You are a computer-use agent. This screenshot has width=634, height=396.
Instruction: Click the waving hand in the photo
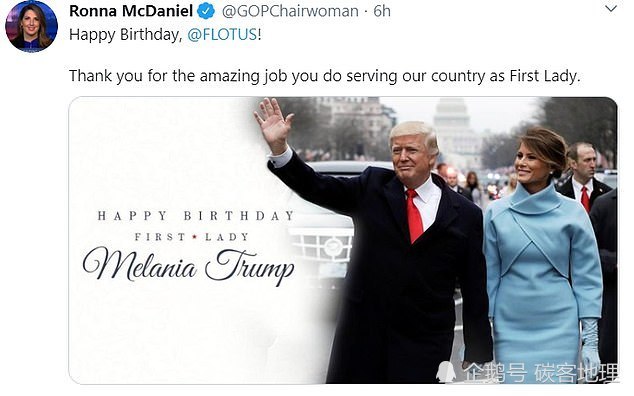pos(273,125)
